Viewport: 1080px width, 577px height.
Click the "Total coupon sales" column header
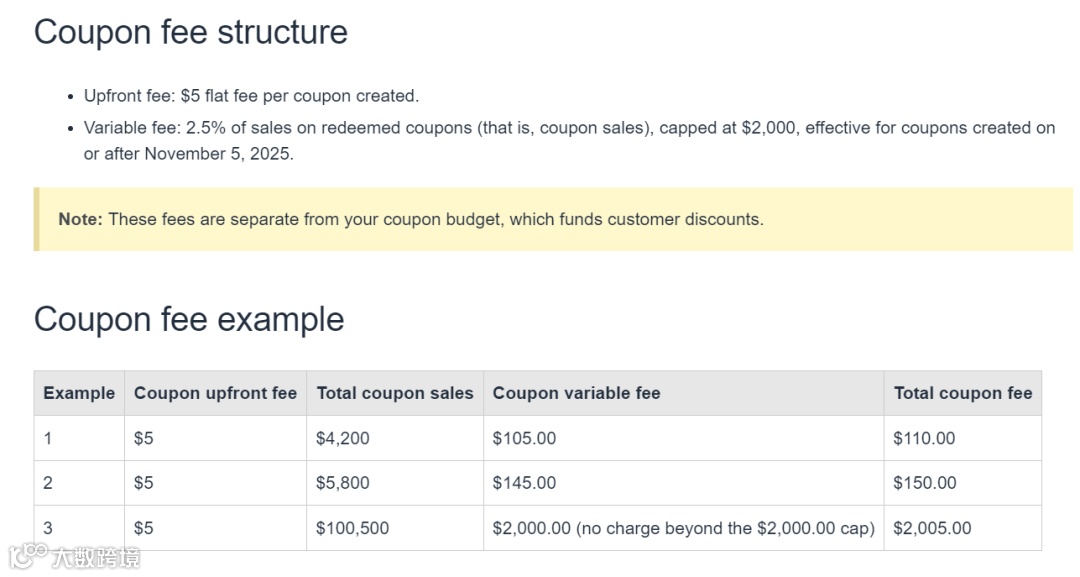tap(395, 393)
